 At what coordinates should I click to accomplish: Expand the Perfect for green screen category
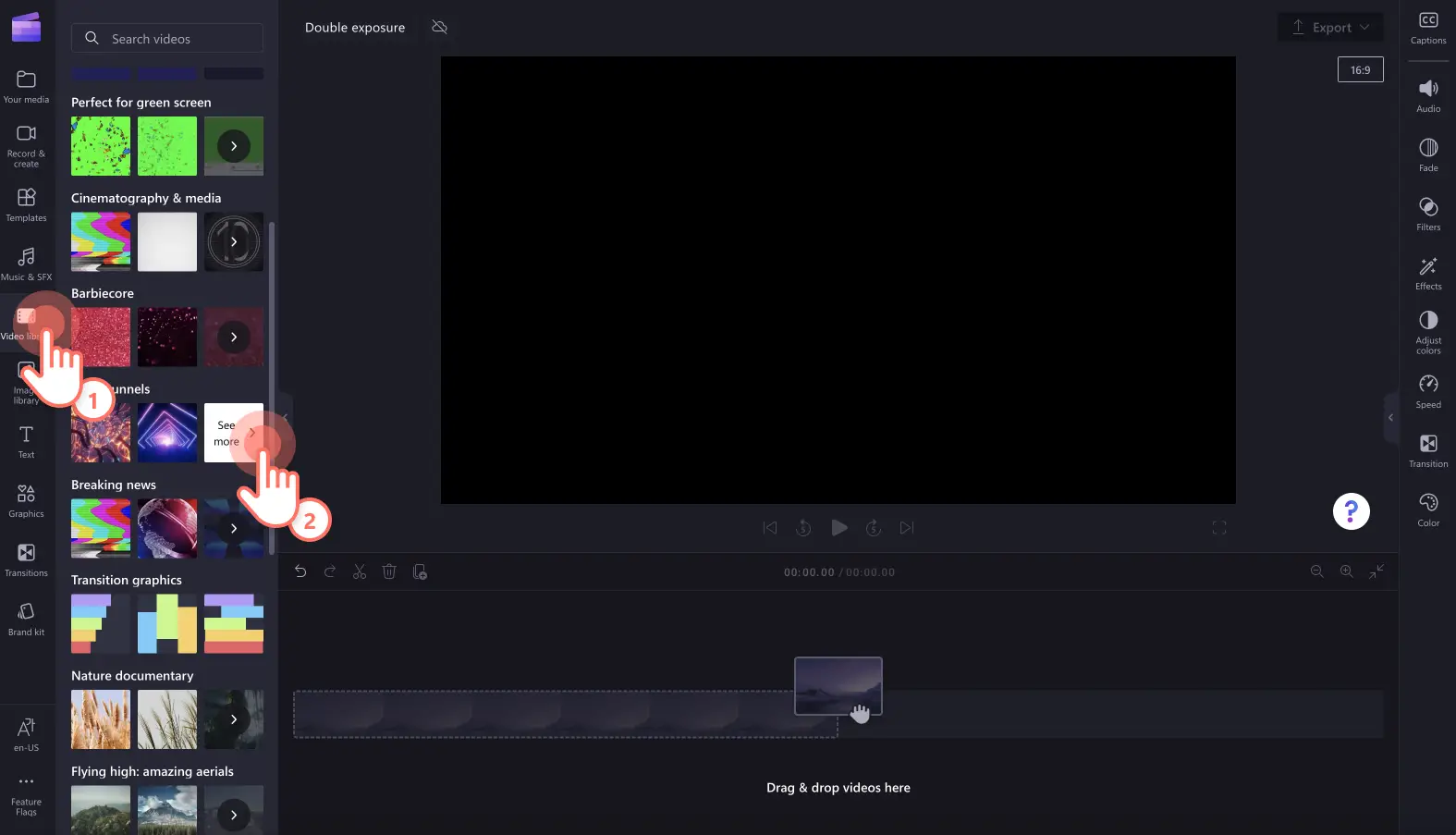[x=234, y=146]
